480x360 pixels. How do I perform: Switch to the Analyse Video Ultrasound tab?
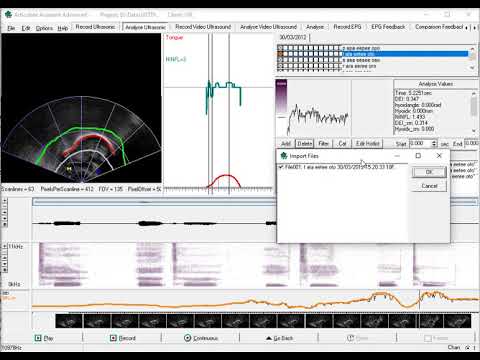268,27
